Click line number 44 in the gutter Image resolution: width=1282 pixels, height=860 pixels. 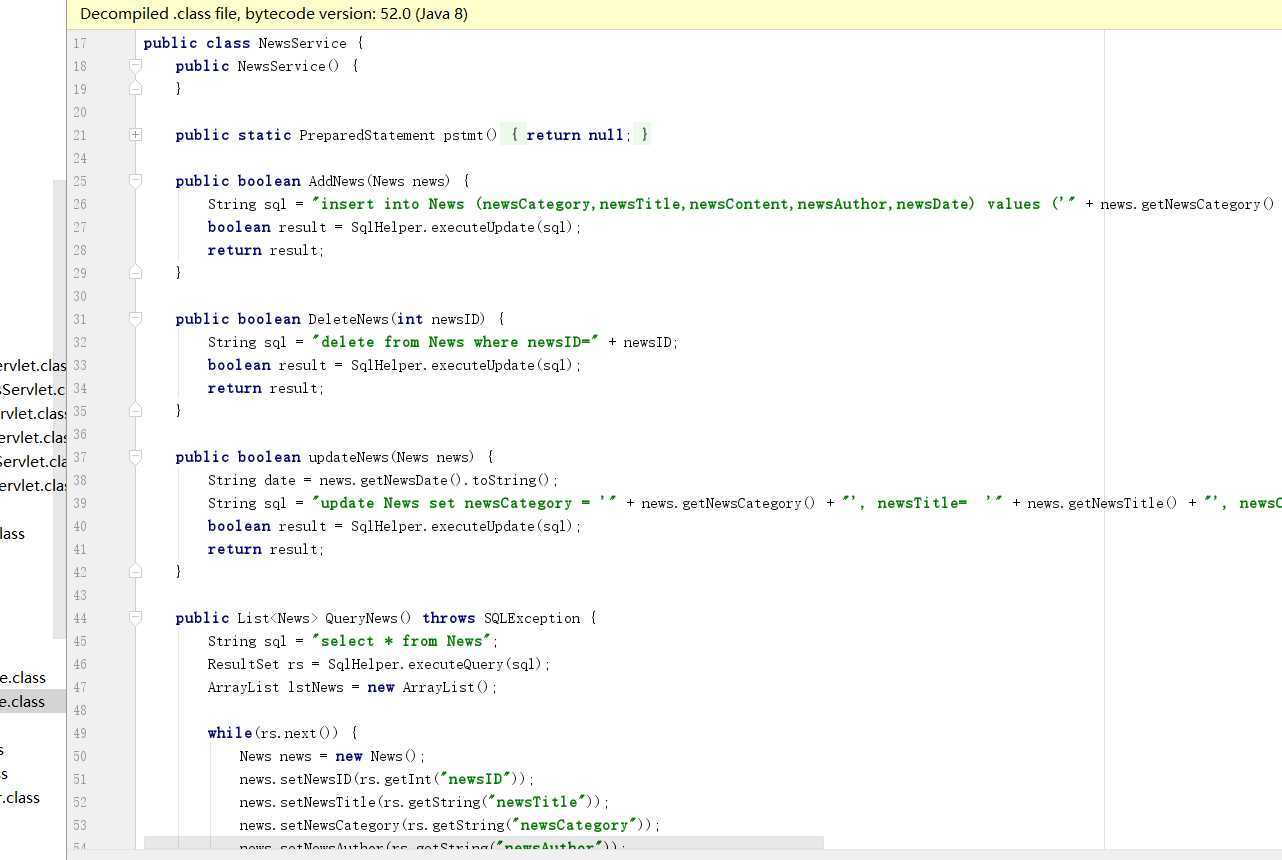(79, 618)
